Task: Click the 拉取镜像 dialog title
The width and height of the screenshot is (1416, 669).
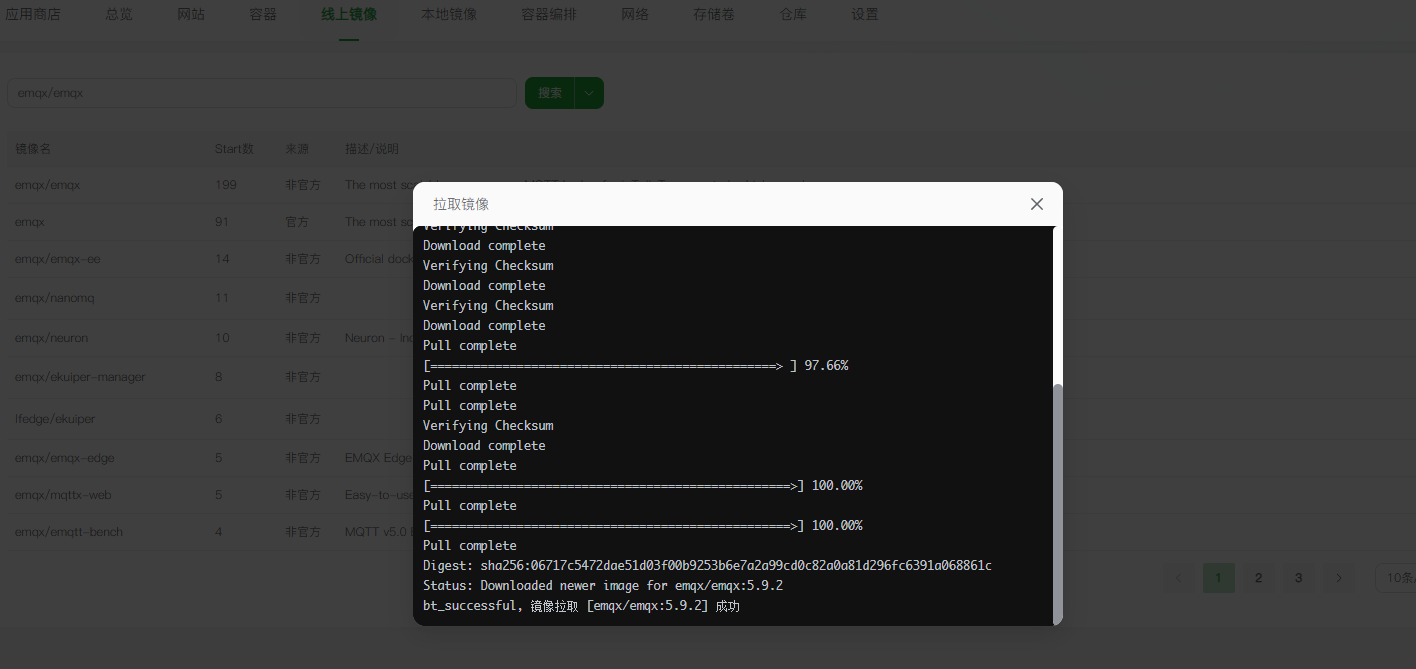Action: (x=461, y=204)
